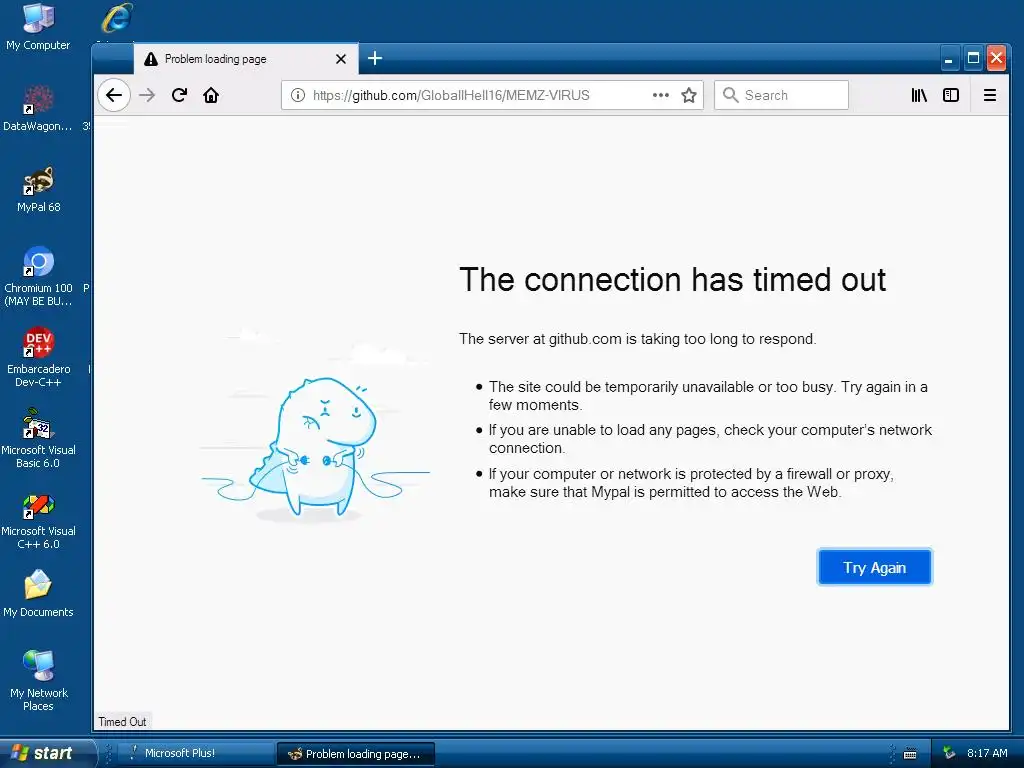1024x768 pixels.
Task: Click Problem loading page taskbar button
Action: pyautogui.click(x=356, y=754)
